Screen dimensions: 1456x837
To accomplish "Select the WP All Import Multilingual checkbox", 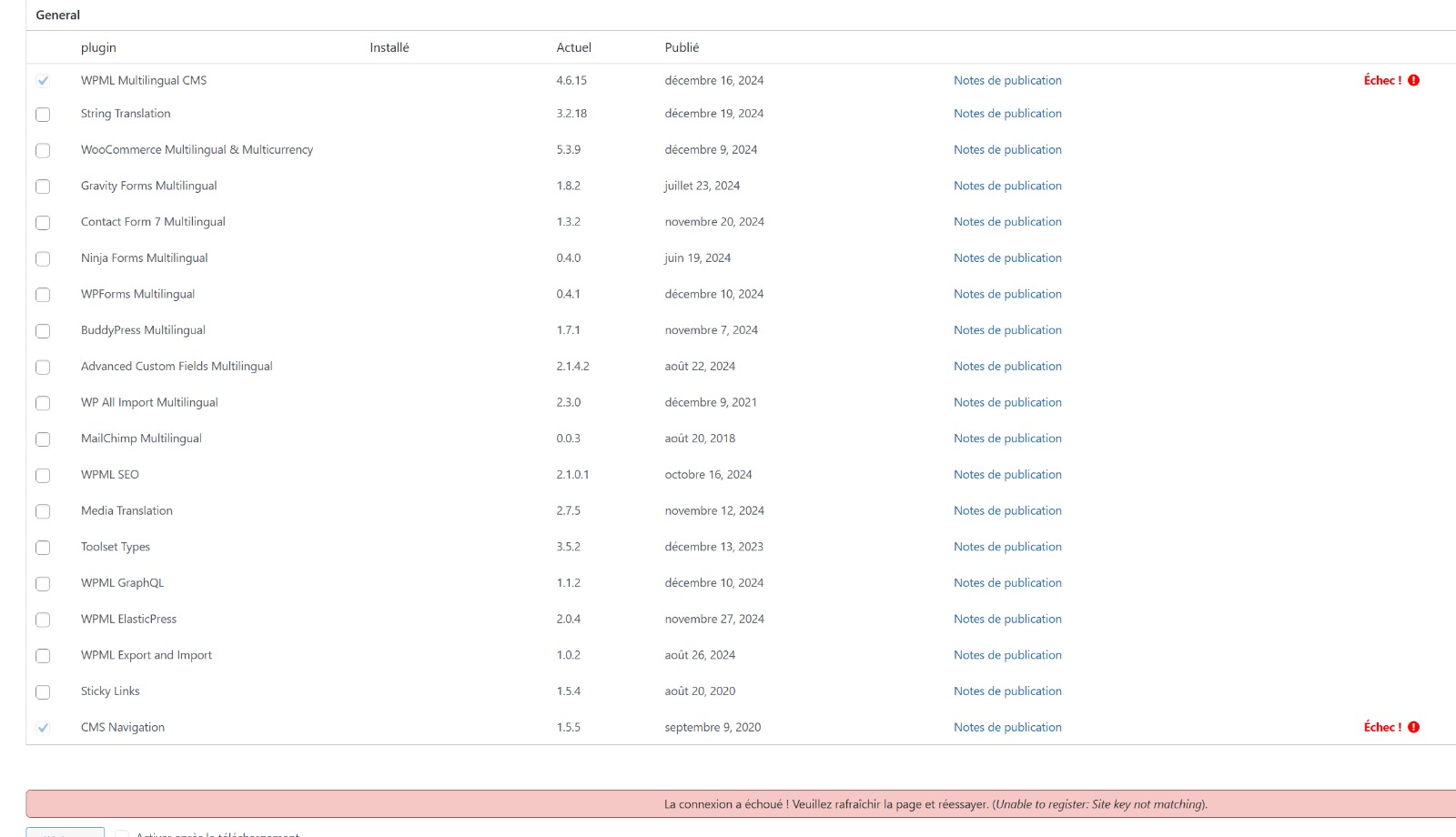I will pyautogui.click(x=43, y=403).
